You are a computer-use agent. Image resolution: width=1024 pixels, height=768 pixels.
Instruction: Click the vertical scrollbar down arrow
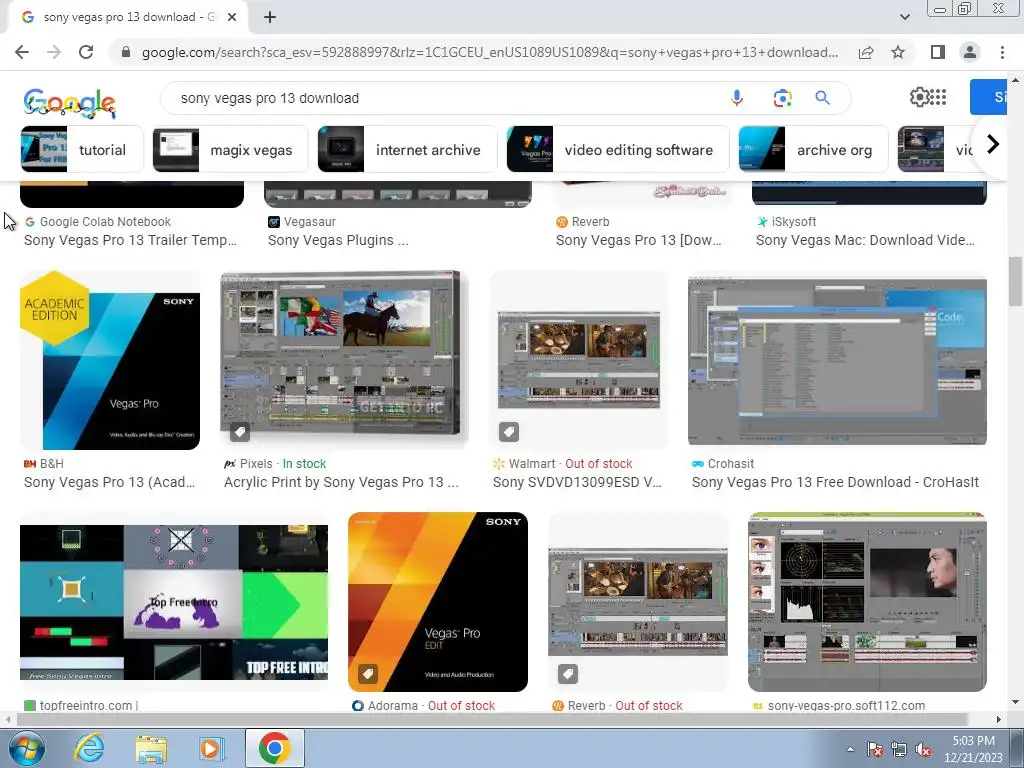click(1015, 702)
